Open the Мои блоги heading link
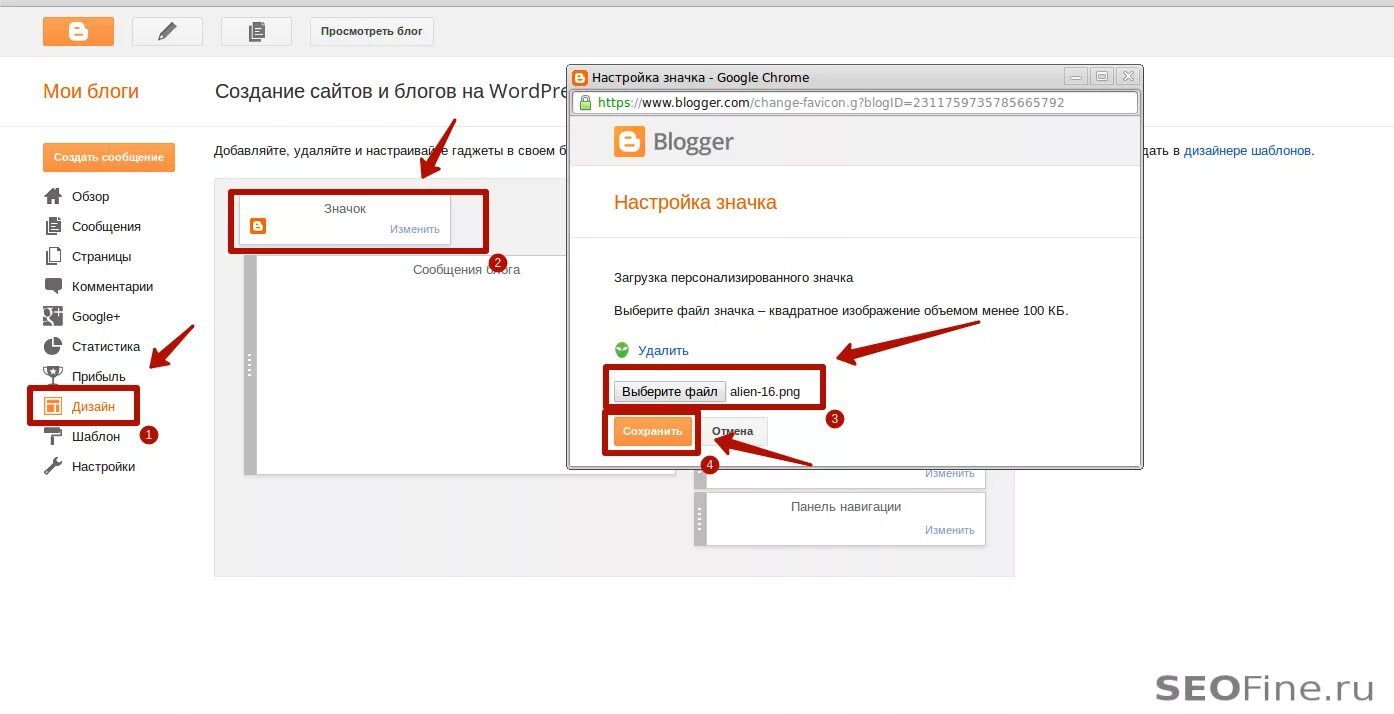This screenshot has width=1394, height=714. pyautogui.click(x=91, y=91)
